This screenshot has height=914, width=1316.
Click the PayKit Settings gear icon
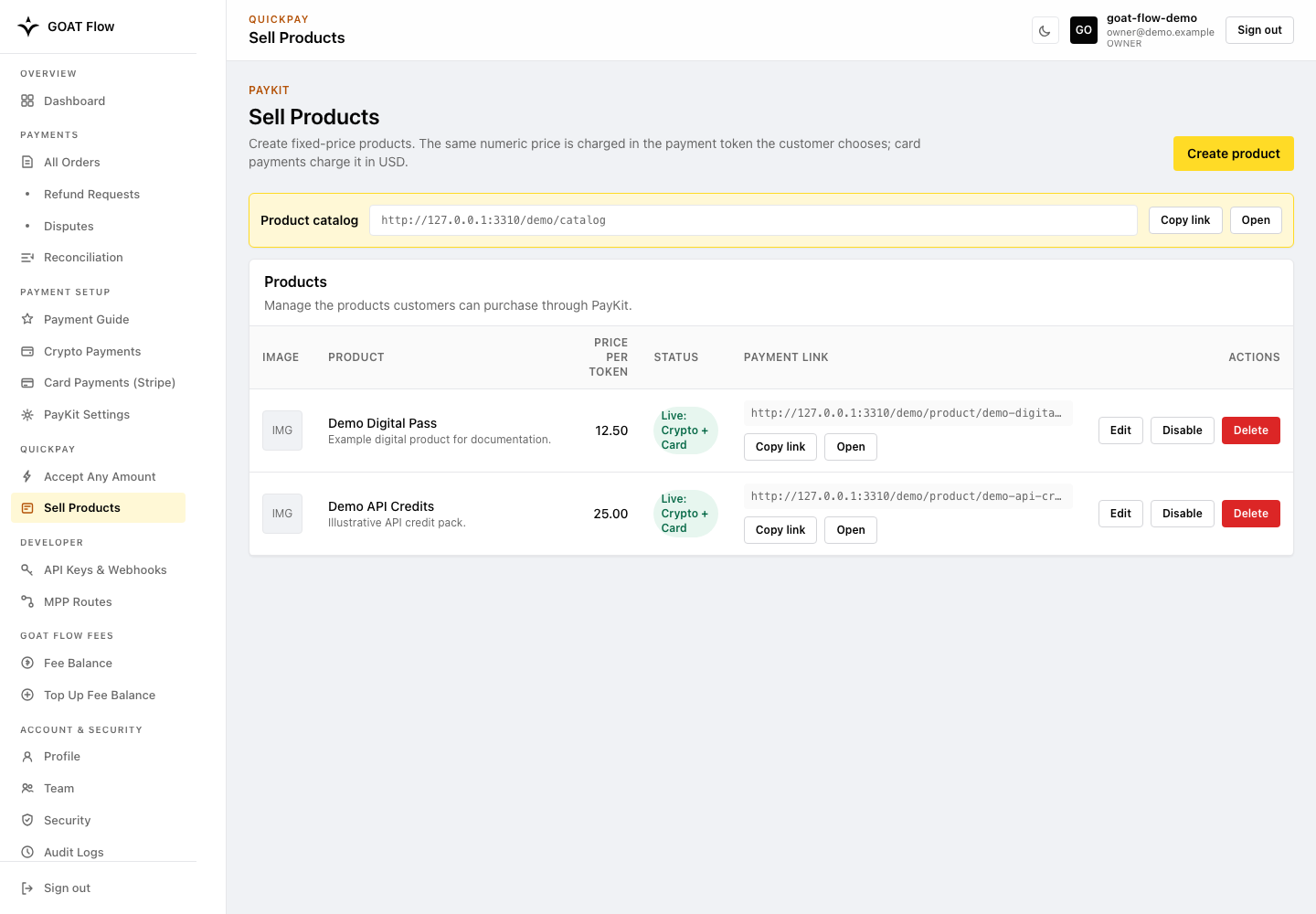click(27, 415)
